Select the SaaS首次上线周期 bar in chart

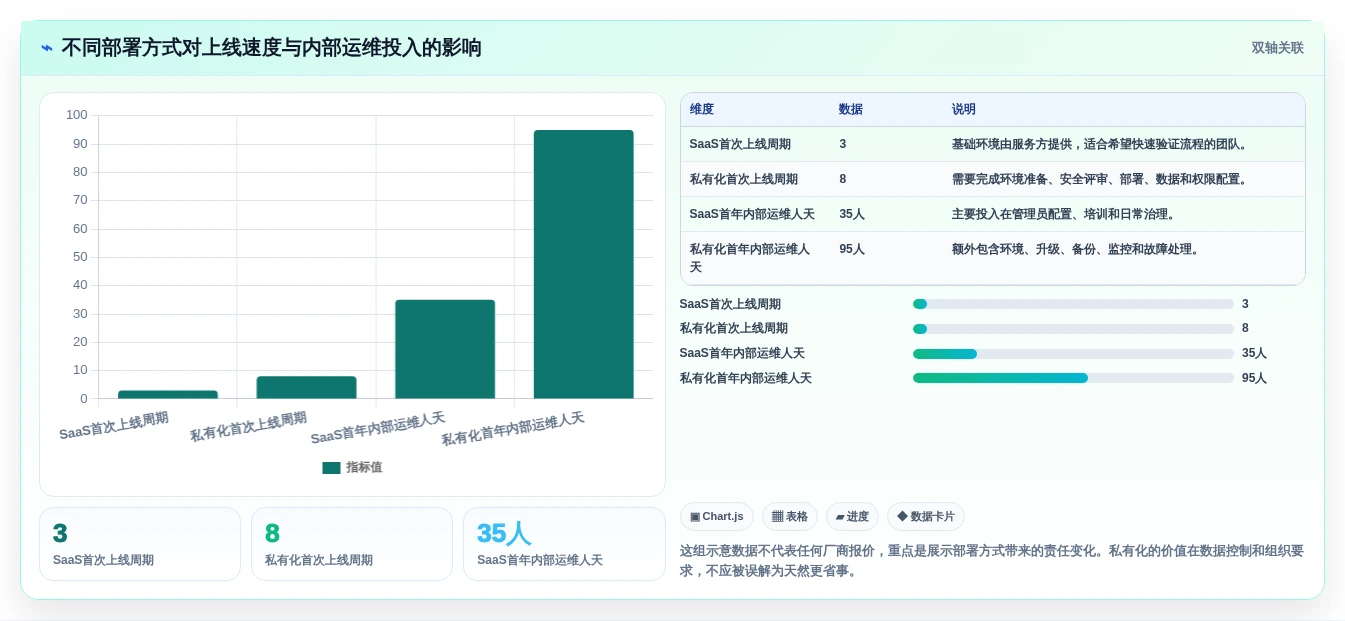[168, 394]
